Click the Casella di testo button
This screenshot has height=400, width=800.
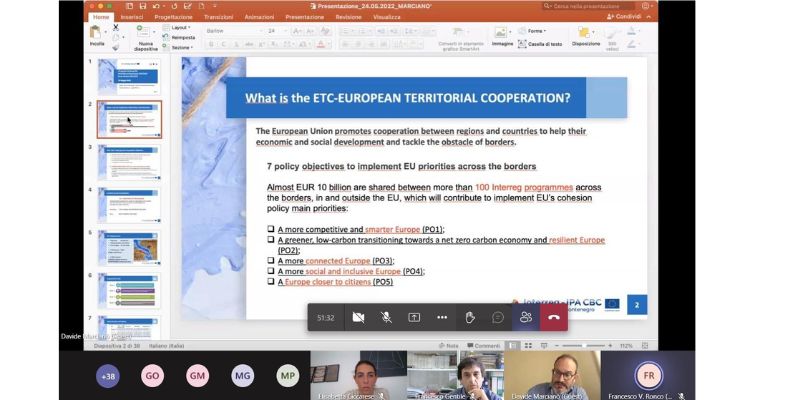tap(540, 44)
